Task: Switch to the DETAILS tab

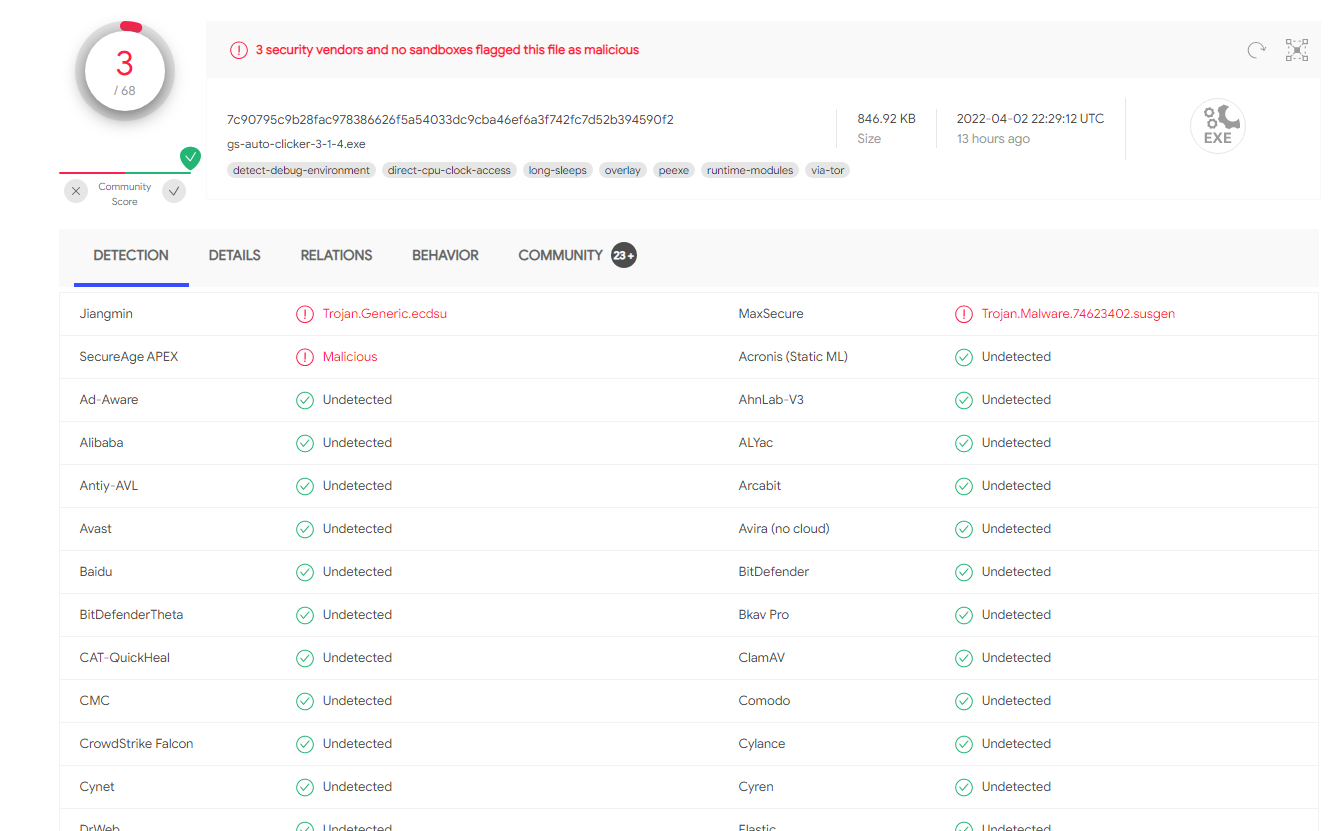Action: 235,256
